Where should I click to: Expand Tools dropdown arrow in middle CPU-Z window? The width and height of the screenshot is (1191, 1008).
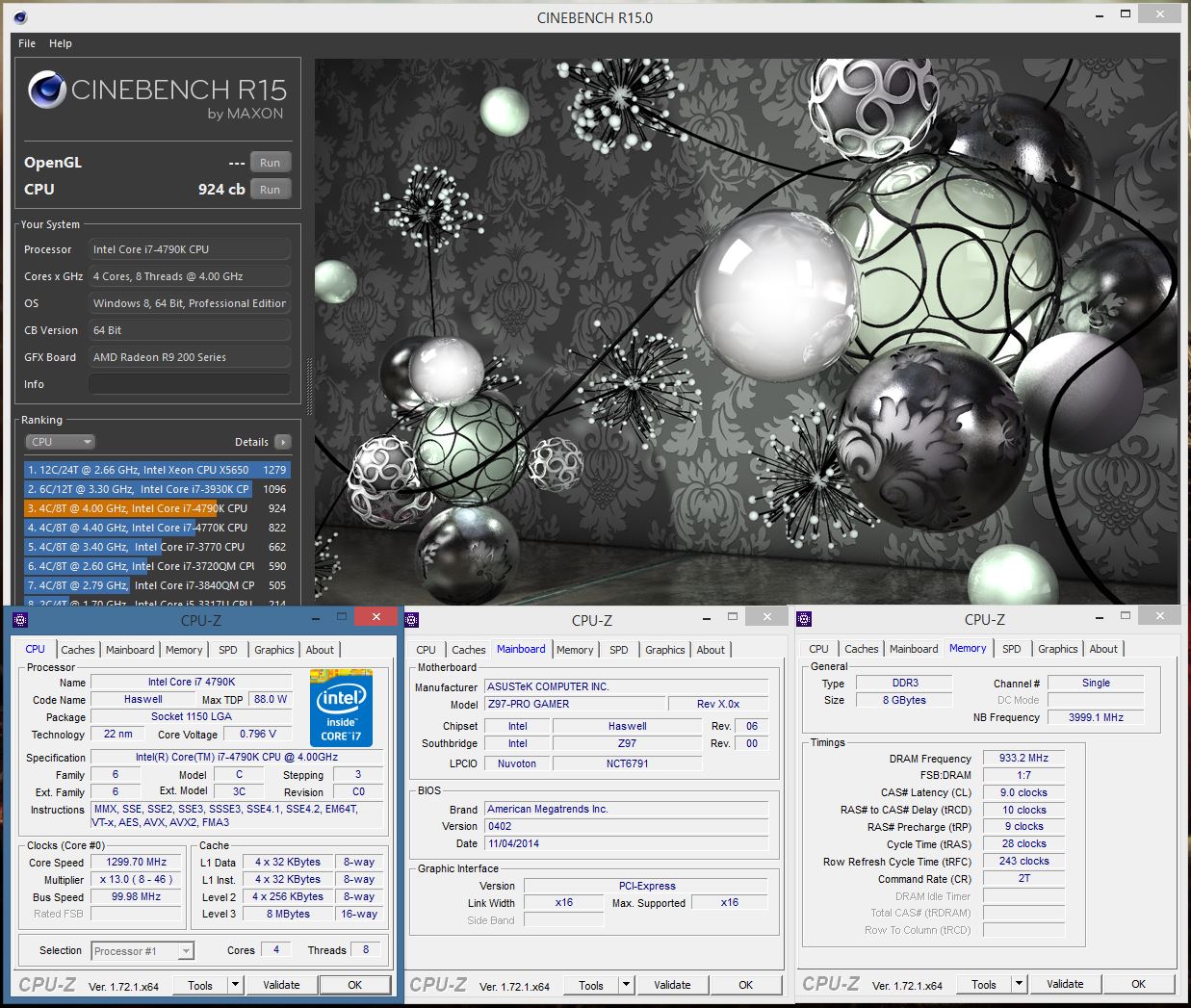(x=626, y=985)
